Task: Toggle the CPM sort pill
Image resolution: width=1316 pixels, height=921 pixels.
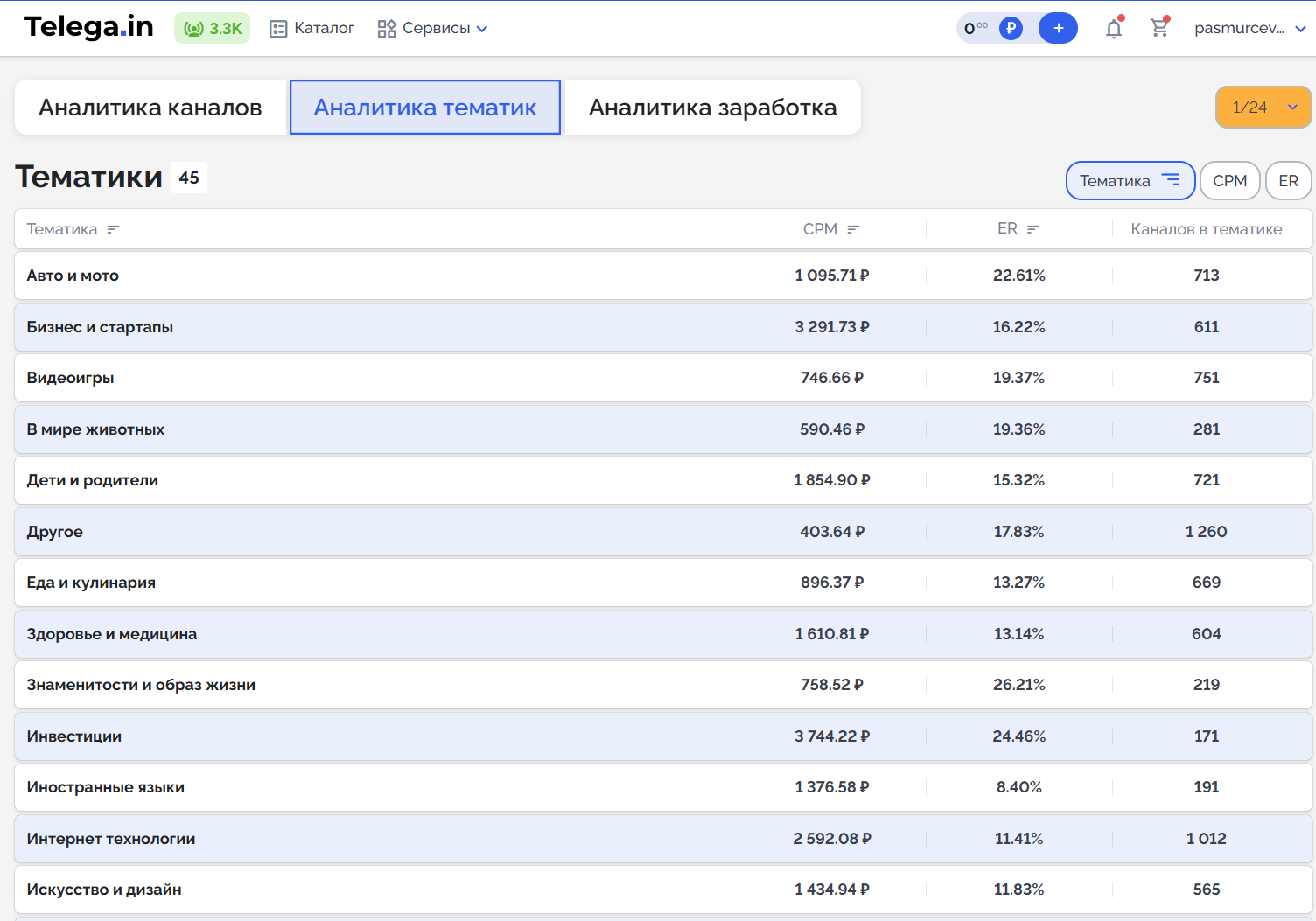Action: (x=1229, y=181)
